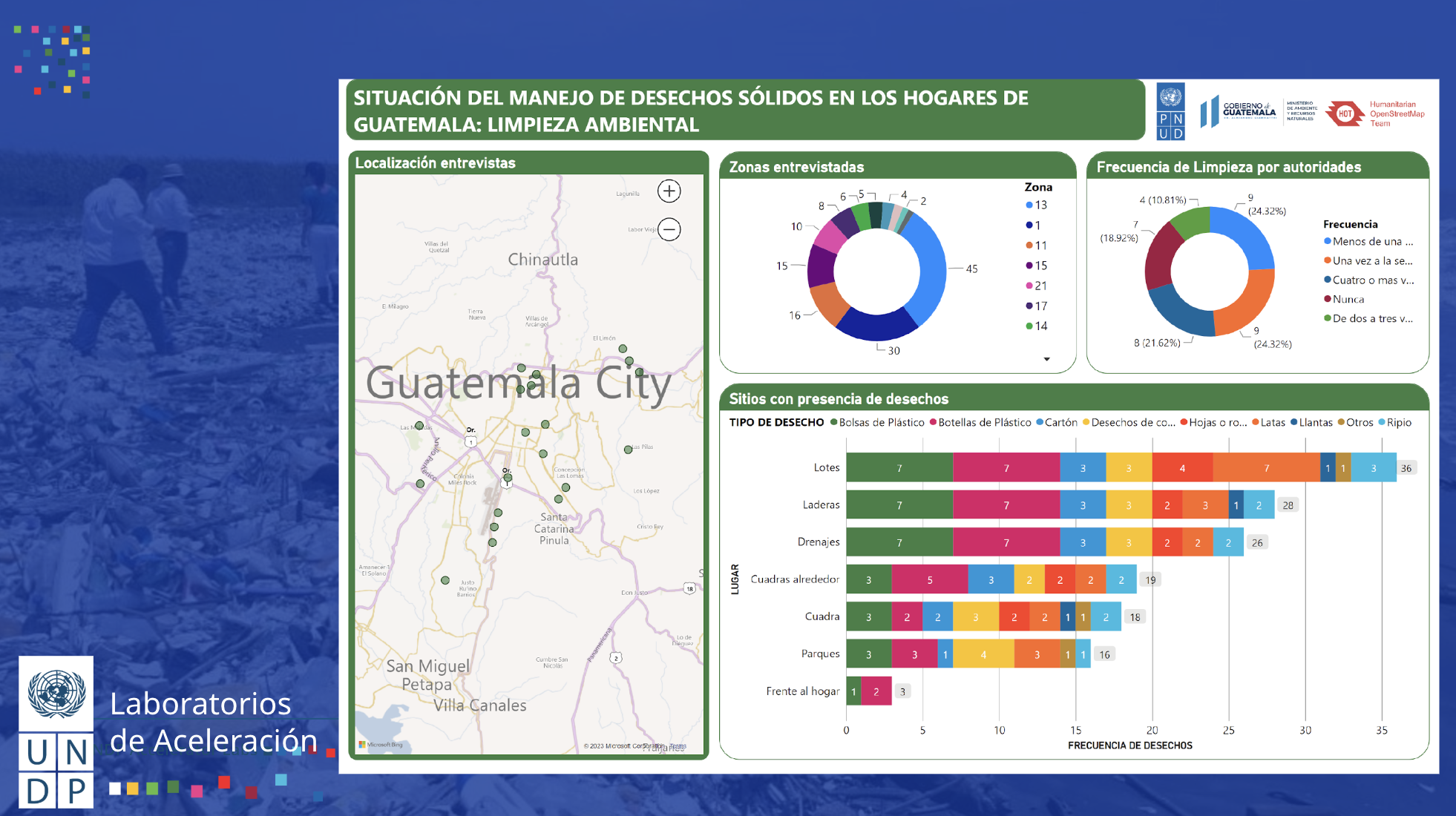Click Laderas pink Botellas bar with 7
Screen dimensions: 1456x816
coord(1006,505)
